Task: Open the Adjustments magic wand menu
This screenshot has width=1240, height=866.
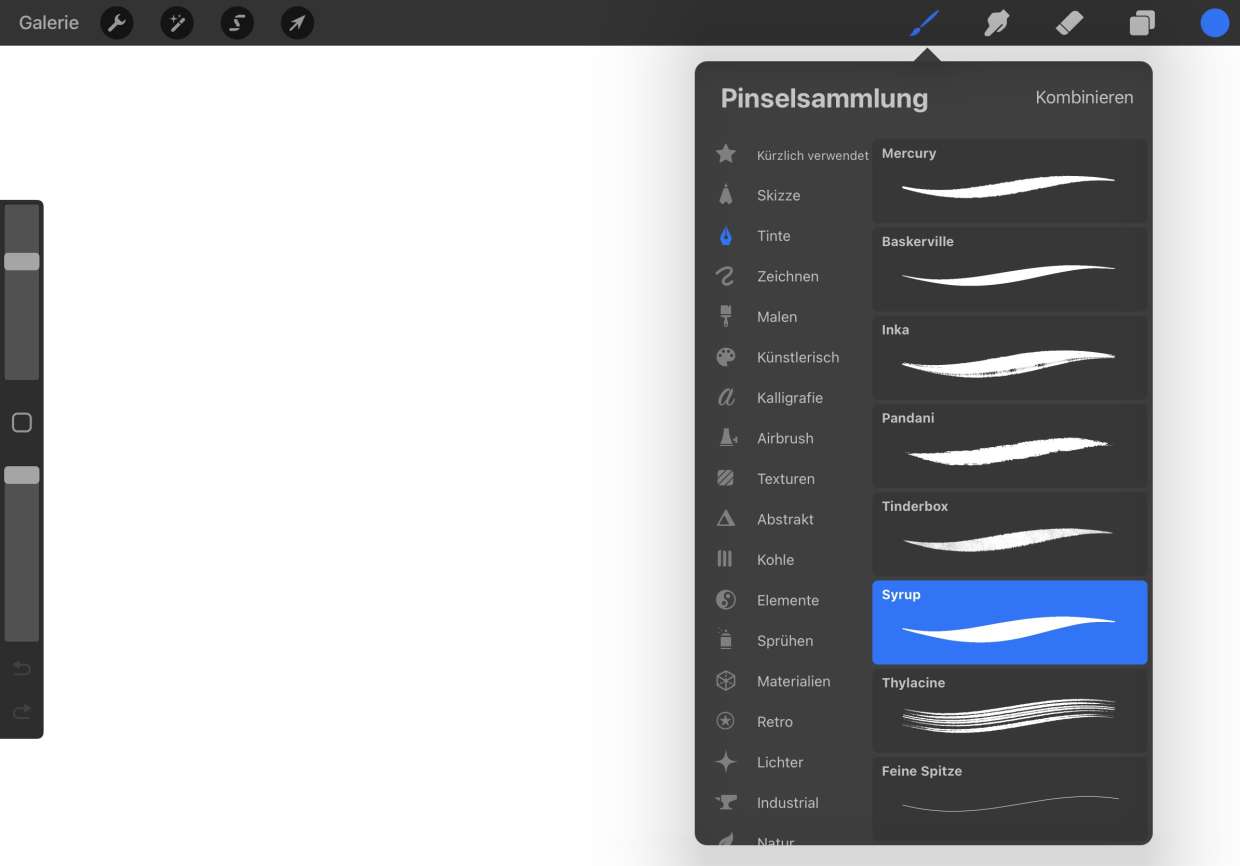Action: click(177, 23)
